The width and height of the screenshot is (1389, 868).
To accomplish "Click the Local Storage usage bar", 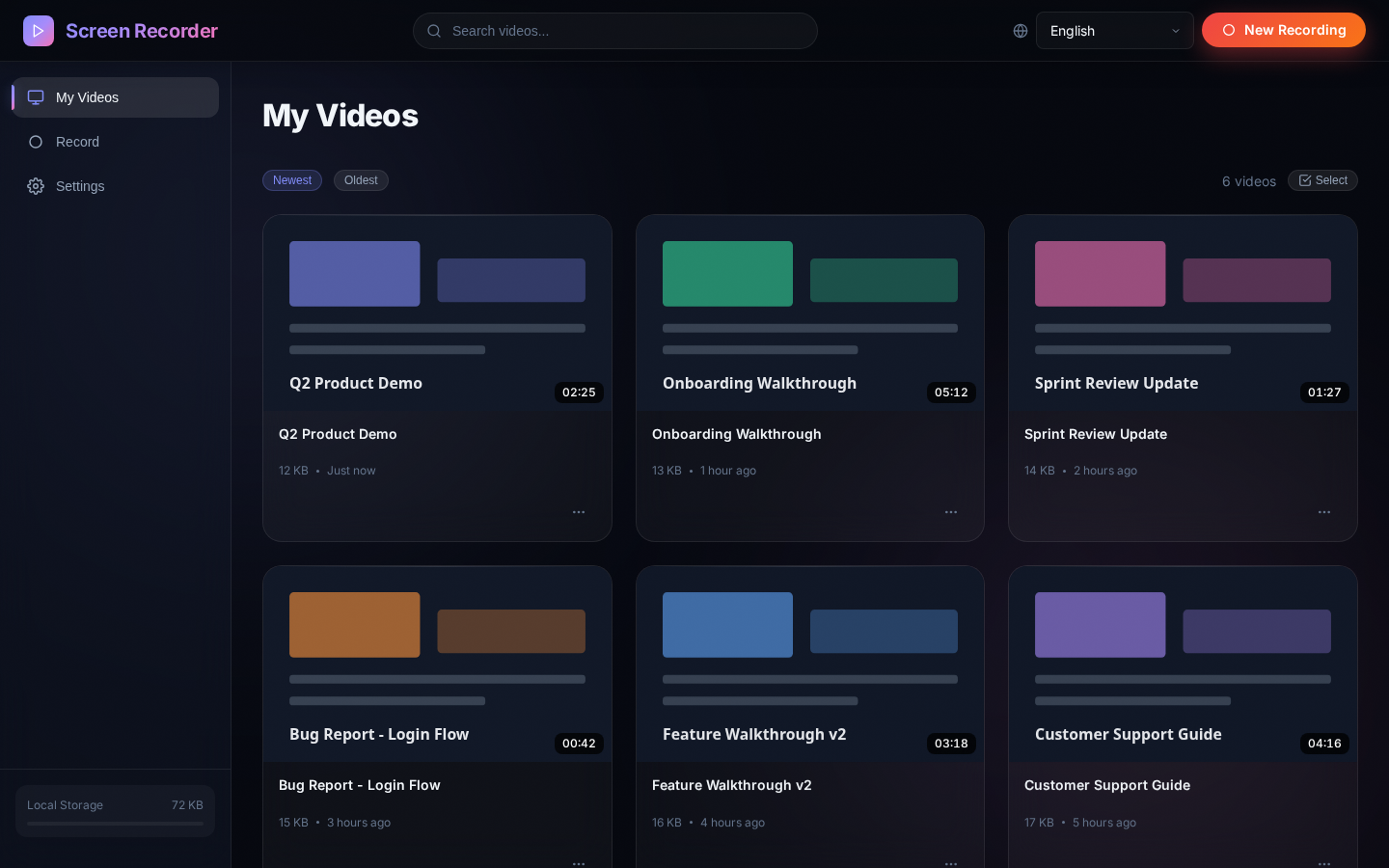I will [x=115, y=824].
